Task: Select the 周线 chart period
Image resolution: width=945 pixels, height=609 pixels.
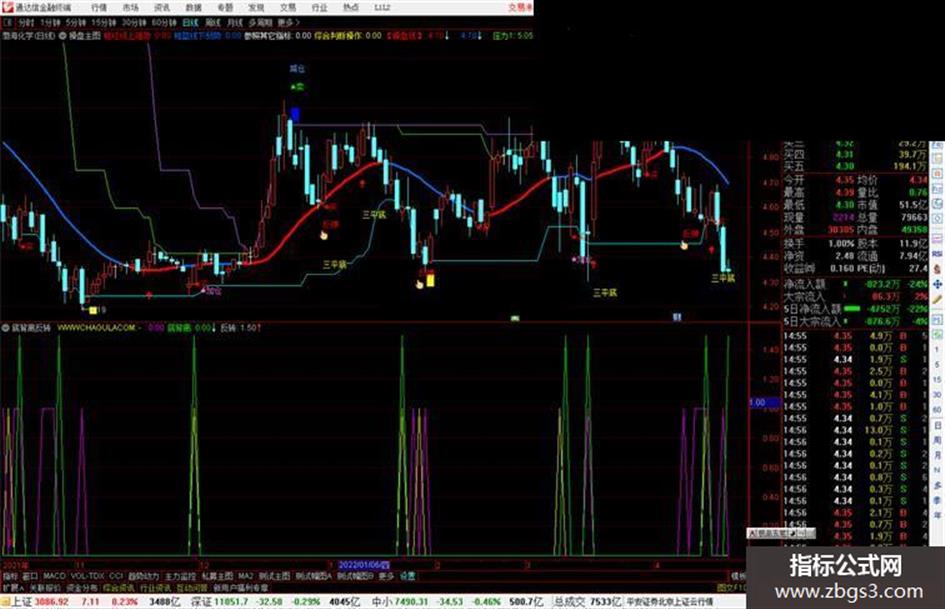Action: point(213,23)
